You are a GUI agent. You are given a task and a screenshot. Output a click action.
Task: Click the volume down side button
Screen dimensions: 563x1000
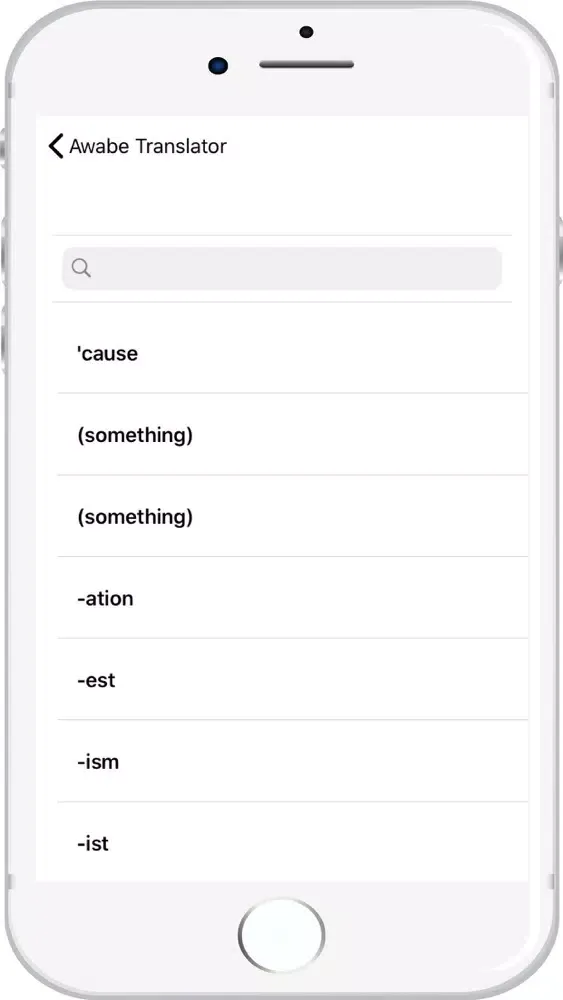[x=3, y=339]
